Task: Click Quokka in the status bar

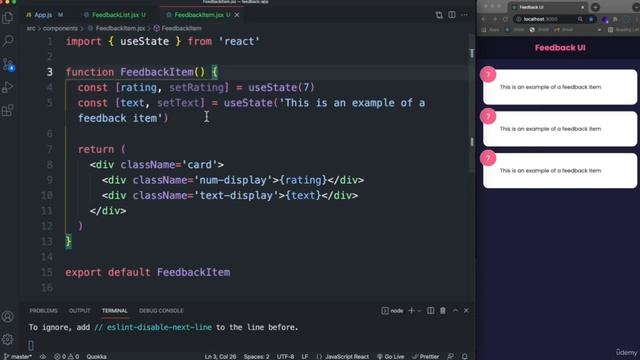Action: (96, 356)
